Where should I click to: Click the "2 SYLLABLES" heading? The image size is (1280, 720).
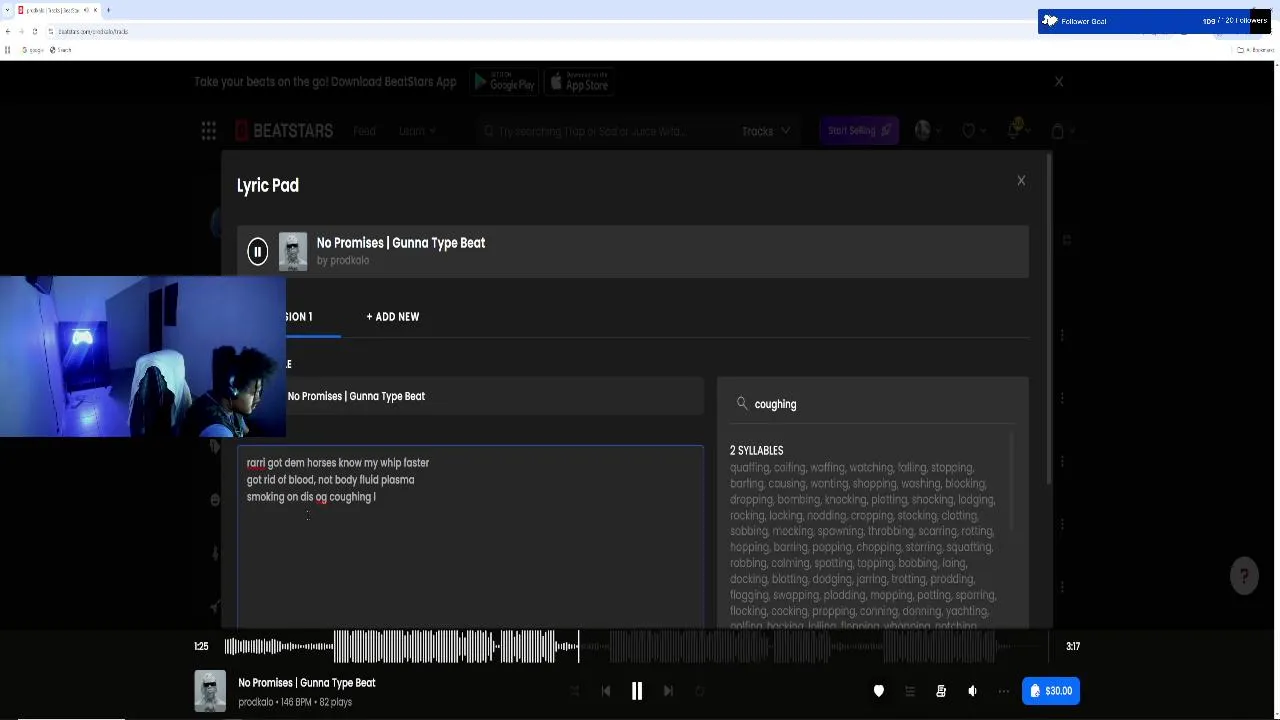pyautogui.click(x=756, y=450)
